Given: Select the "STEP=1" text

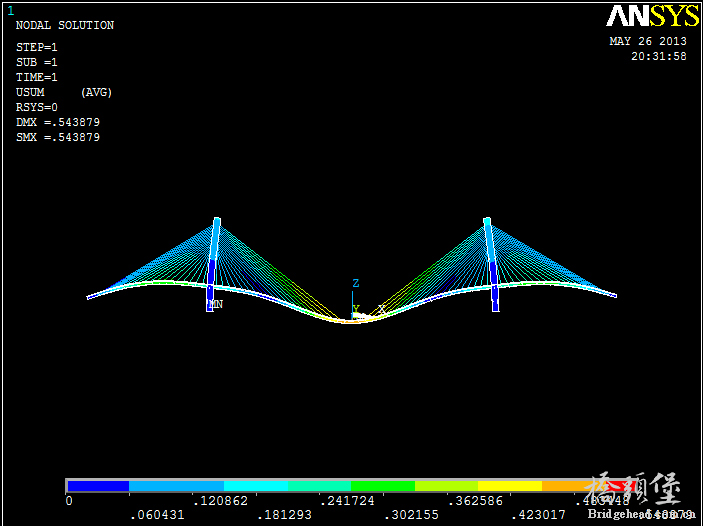Looking at the screenshot, I should [x=37, y=47].
